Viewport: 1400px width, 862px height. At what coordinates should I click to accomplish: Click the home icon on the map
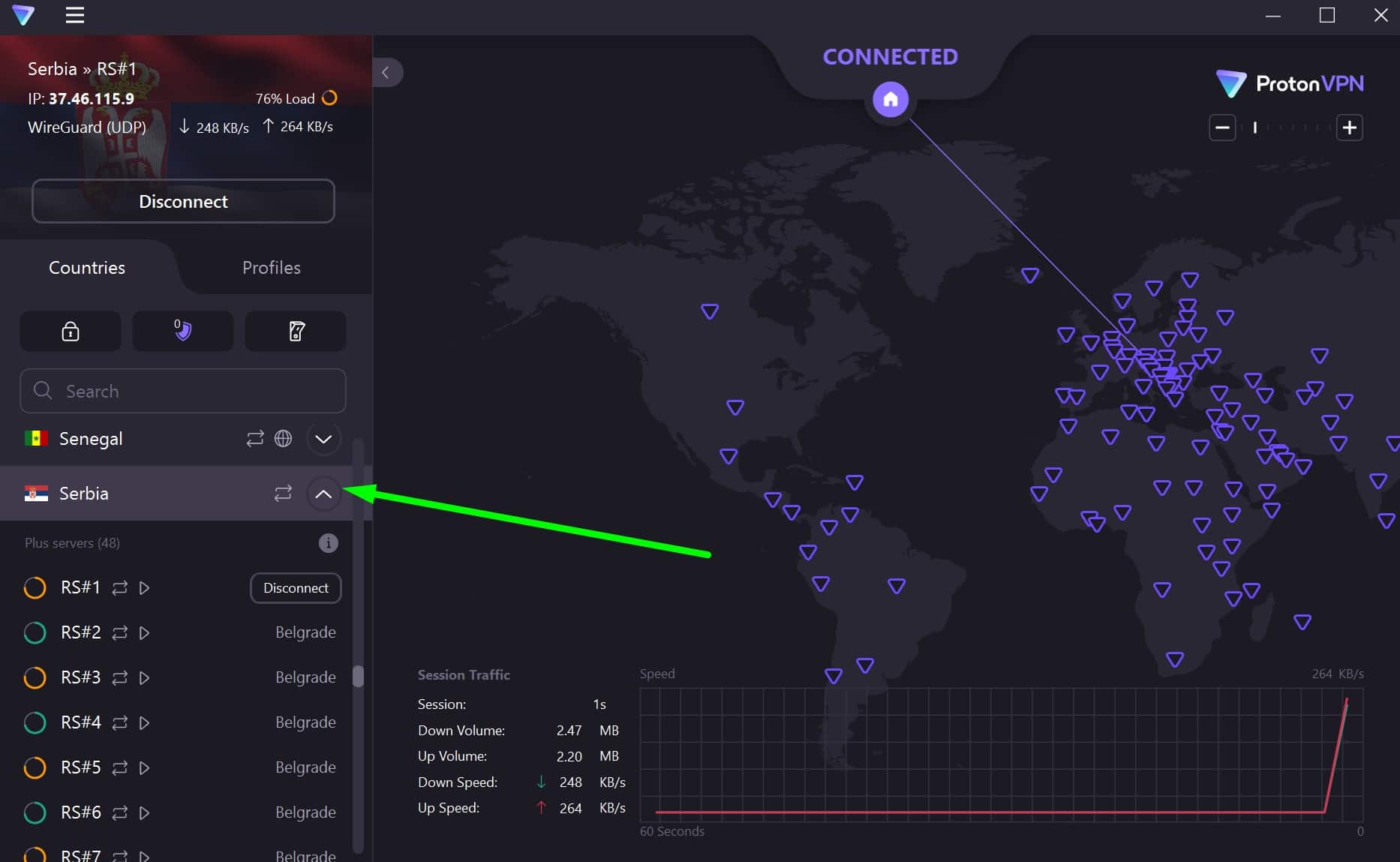[x=891, y=99]
